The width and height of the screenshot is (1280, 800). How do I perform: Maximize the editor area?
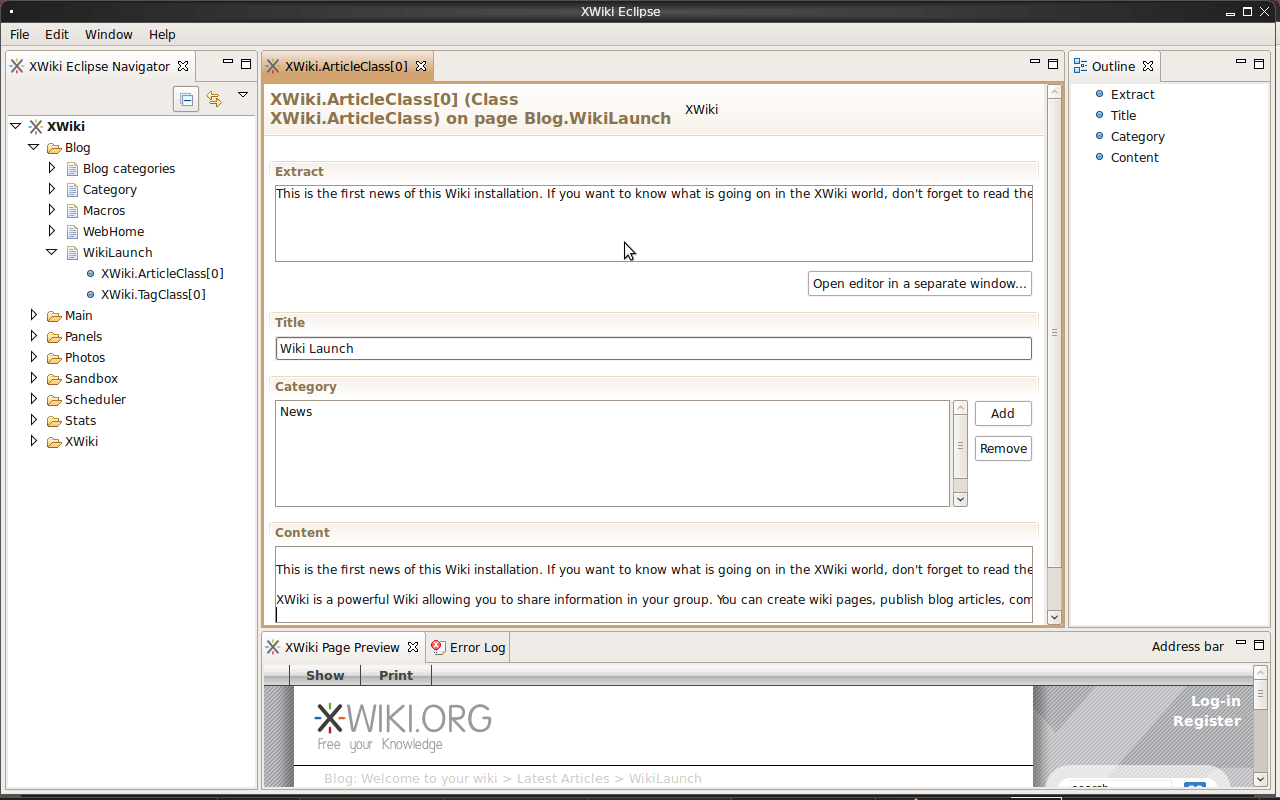1053,63
